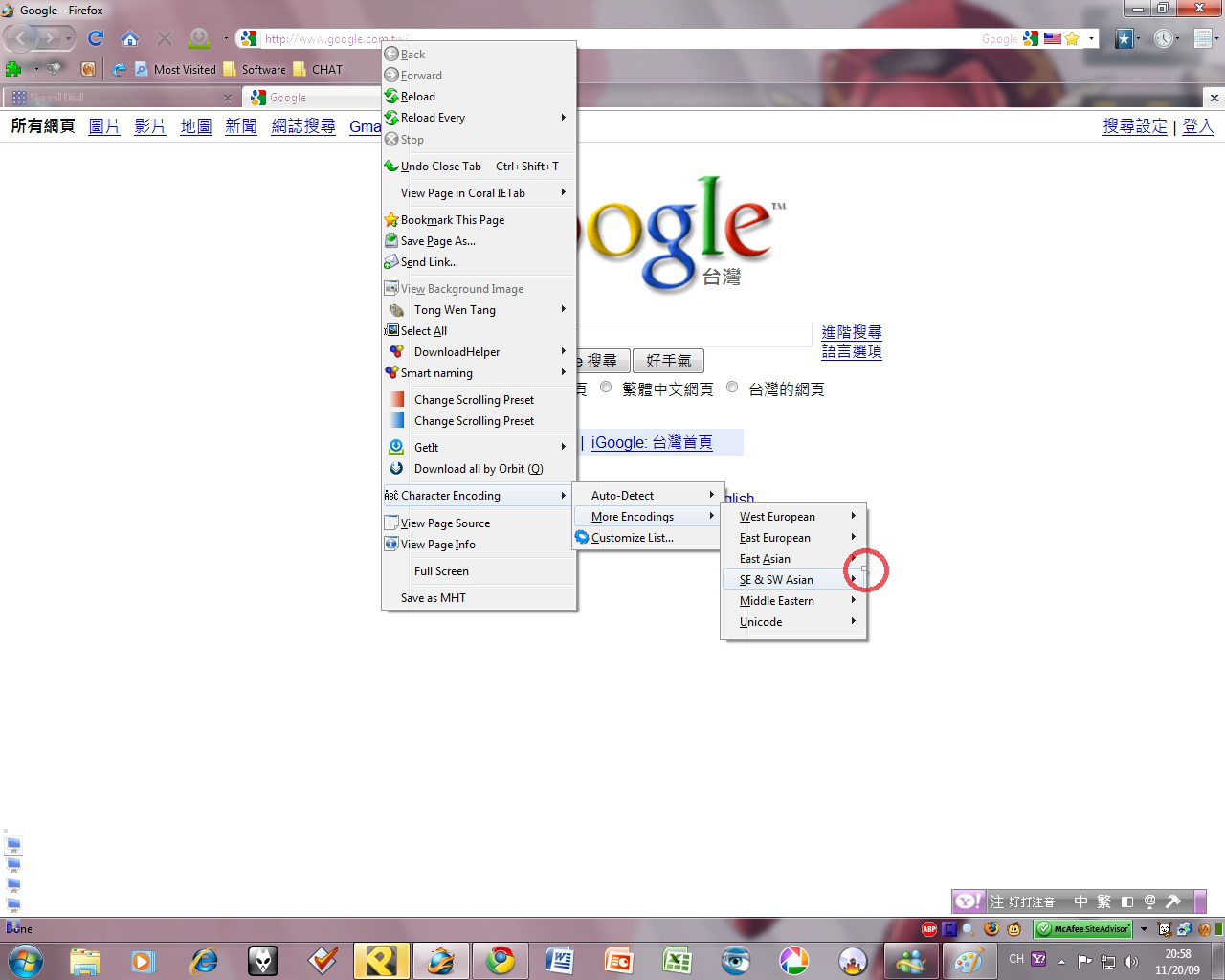The width and height of the screenshot is (1225, 980).
Task: Select Download all by Orbit menu entry
Action: pos(479,468)
